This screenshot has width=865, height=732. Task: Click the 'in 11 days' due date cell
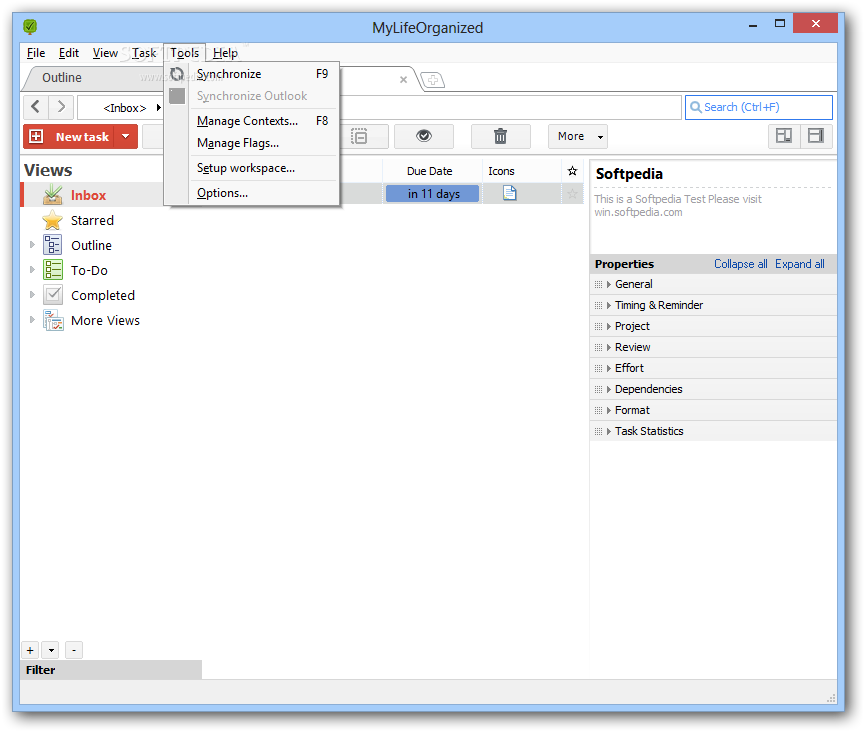pos(432,194)
